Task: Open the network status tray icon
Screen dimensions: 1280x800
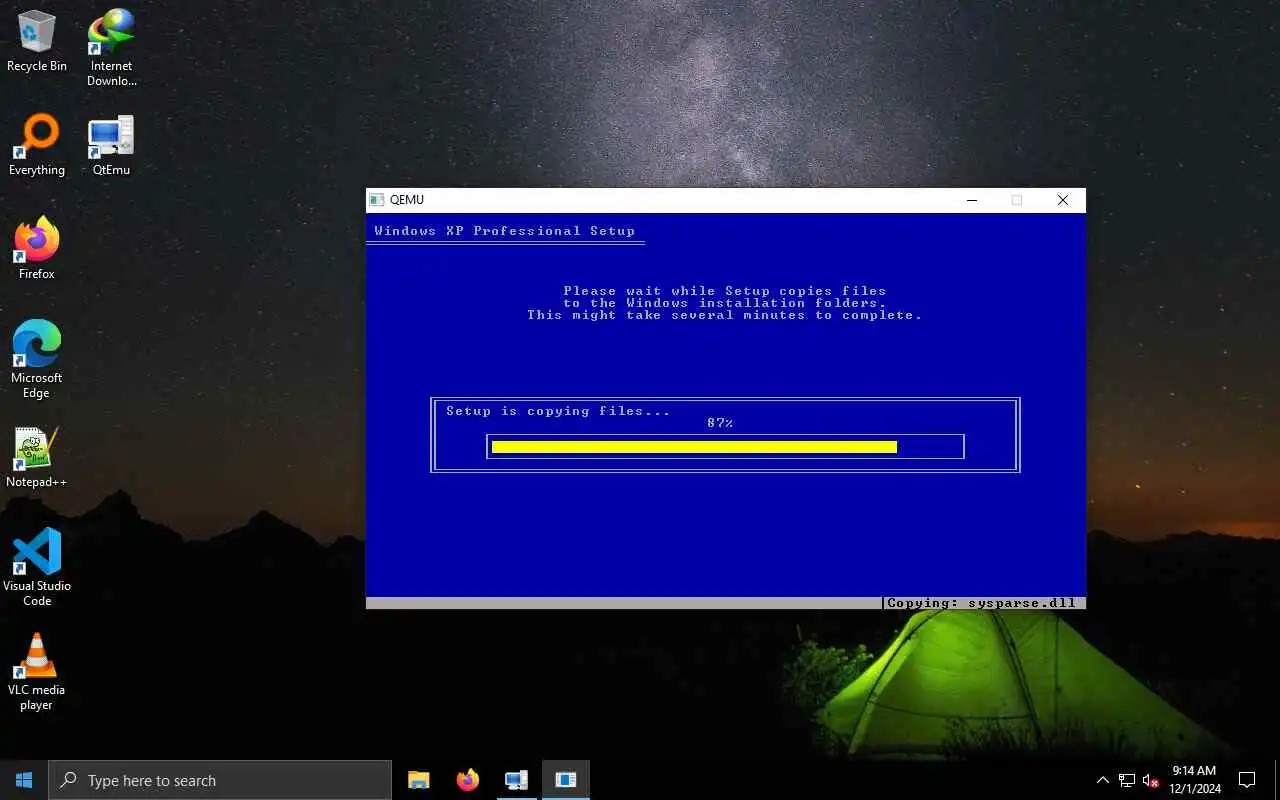Action: tap(1127, 780)
